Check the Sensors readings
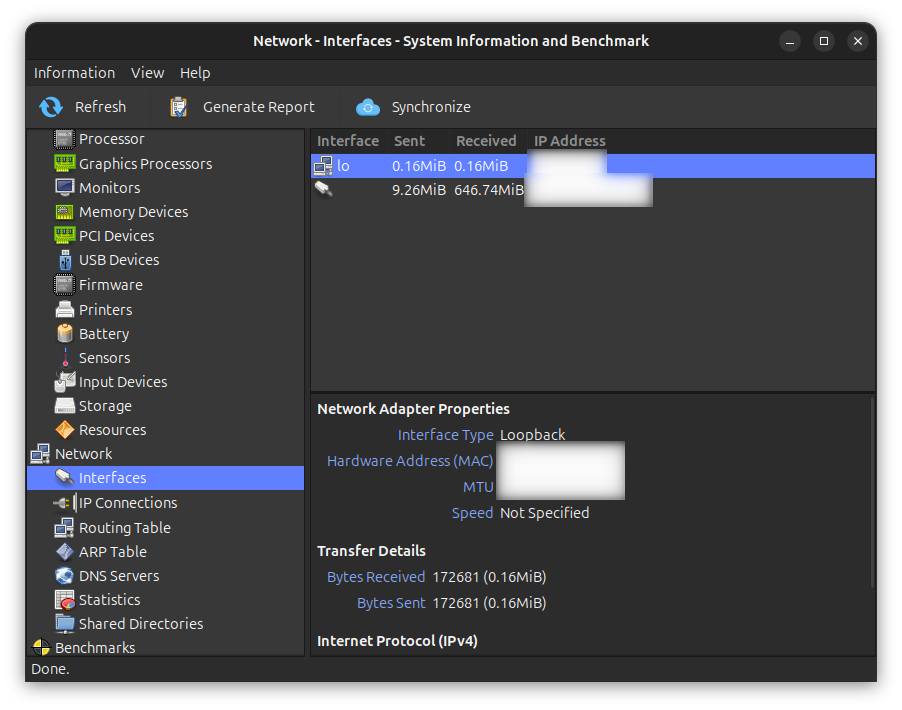Screen dimensions: 902x710 pos(105,357)
